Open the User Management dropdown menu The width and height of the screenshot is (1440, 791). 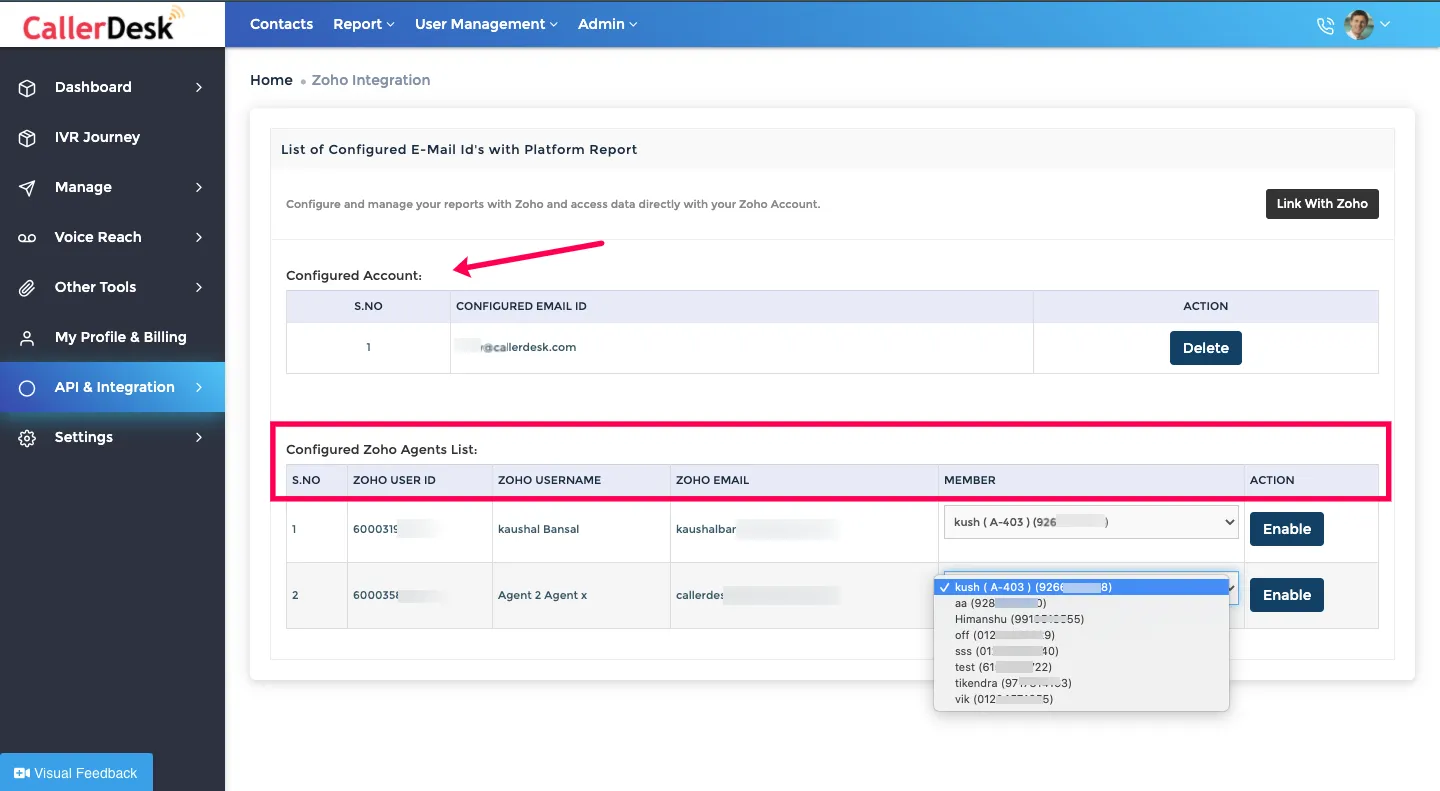coord(486,24)
